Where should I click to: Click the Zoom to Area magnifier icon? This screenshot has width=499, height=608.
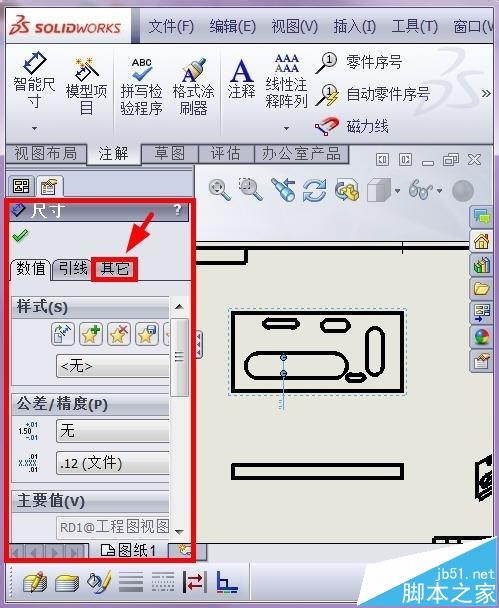250,190
